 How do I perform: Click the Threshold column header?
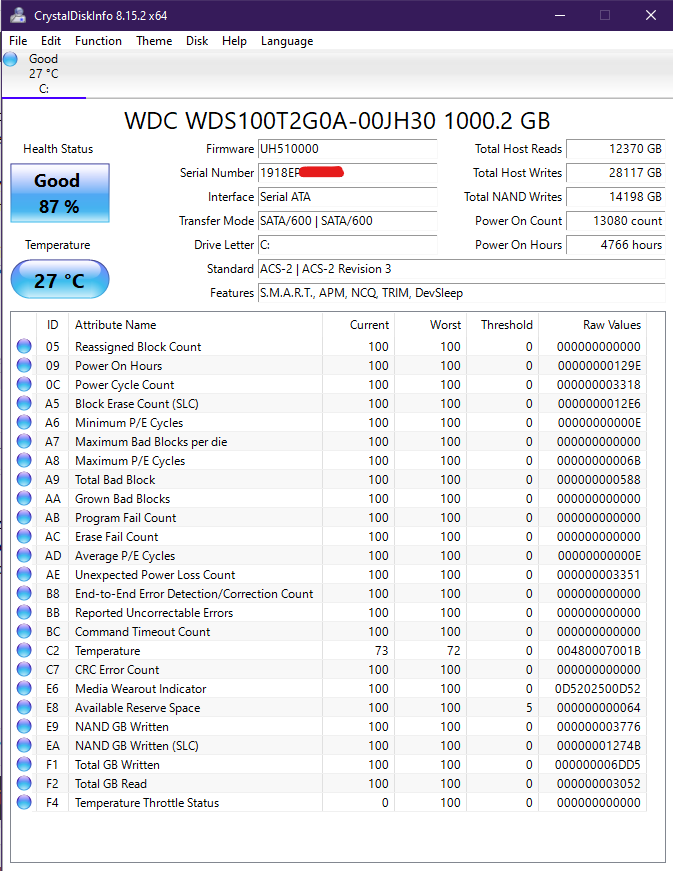pyautogui.click(x=503, y=325)
